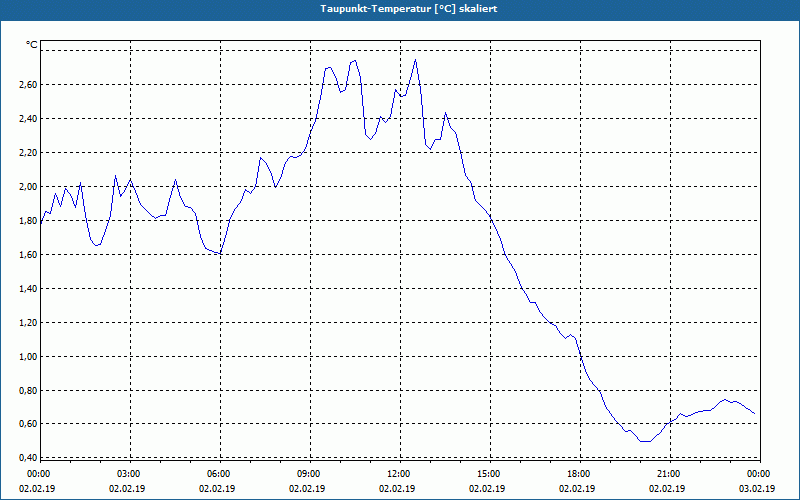Click the 21:00 time label
Image resolution: width=800 pixels, height=500 pixels.
point(667,474)
